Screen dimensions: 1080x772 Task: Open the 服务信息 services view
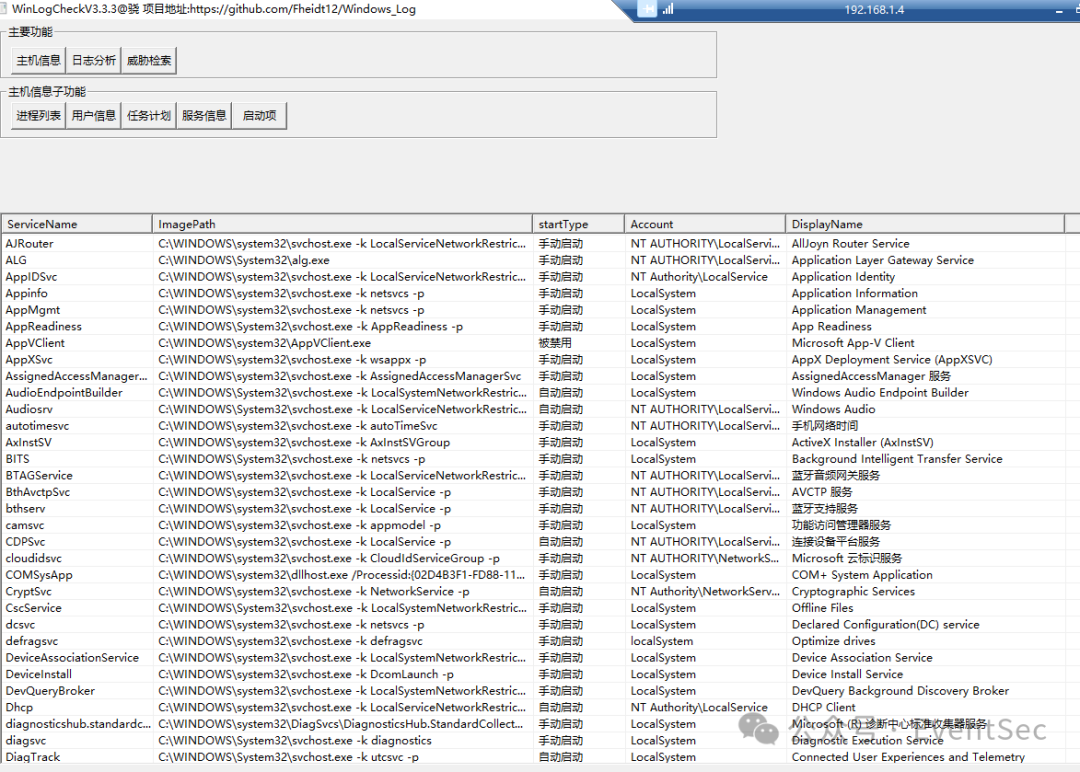tap(204, 116)
